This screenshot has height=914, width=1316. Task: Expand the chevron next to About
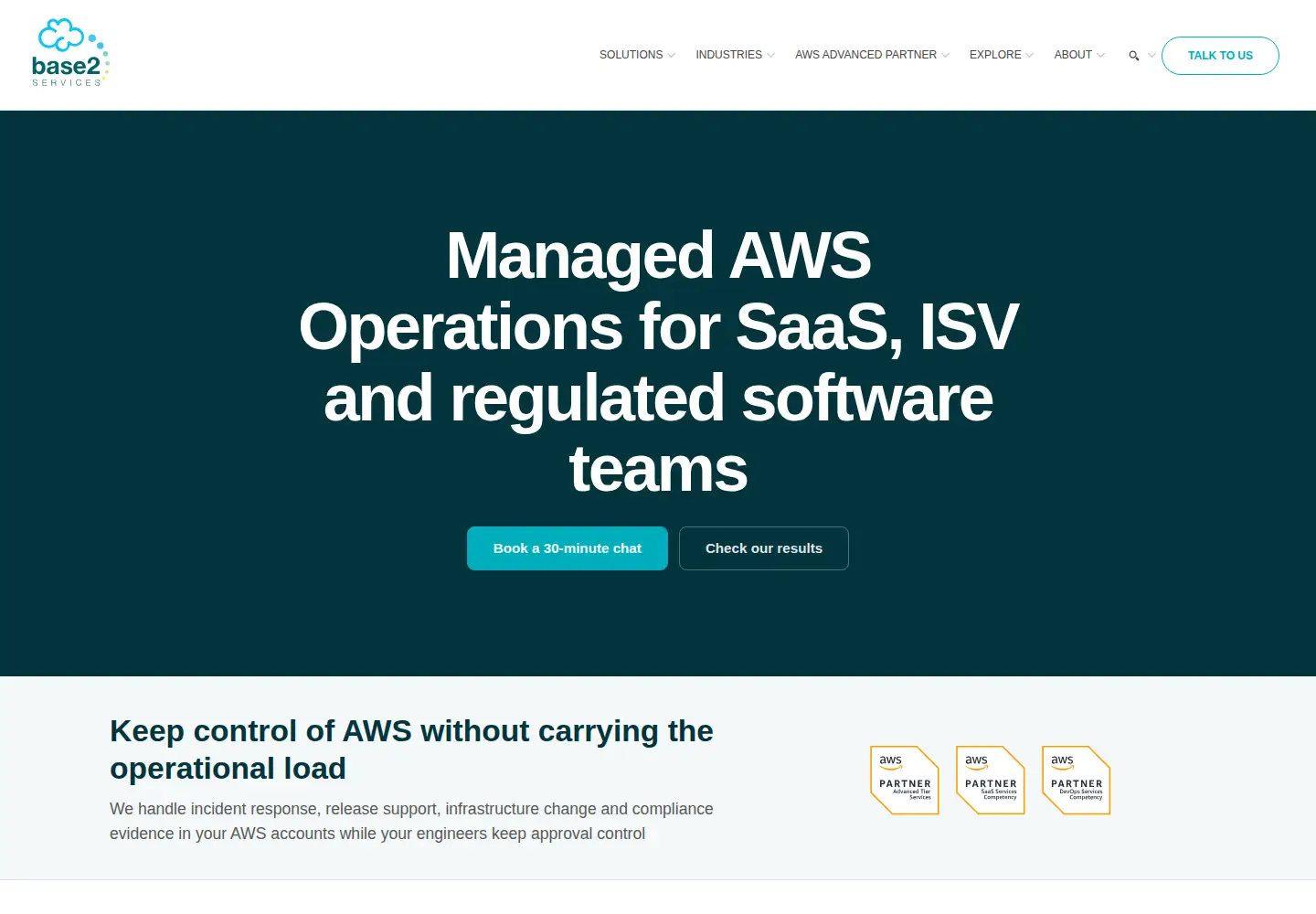[x=1100, y=56]
